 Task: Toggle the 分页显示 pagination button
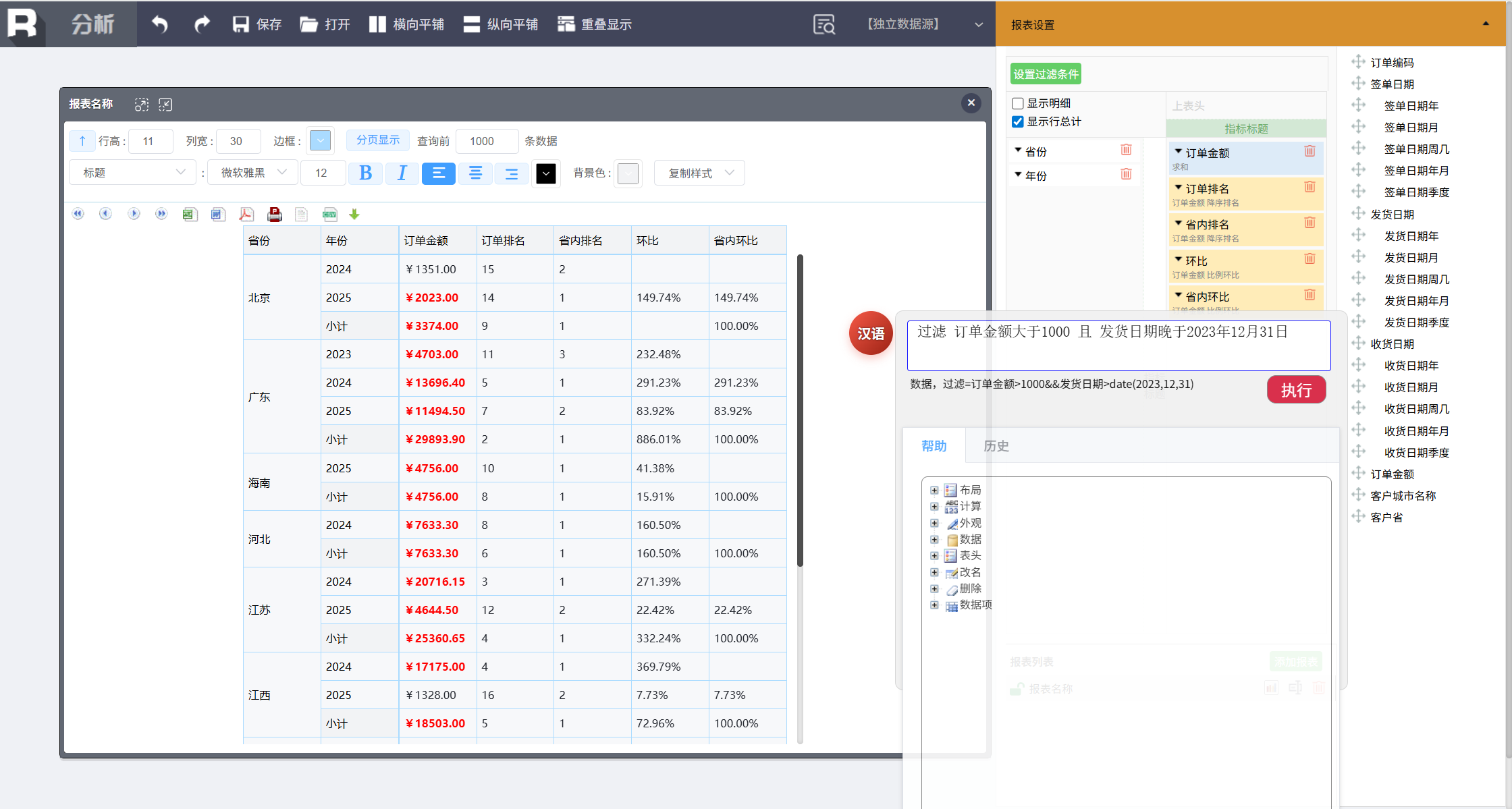[x=378, y=140]
